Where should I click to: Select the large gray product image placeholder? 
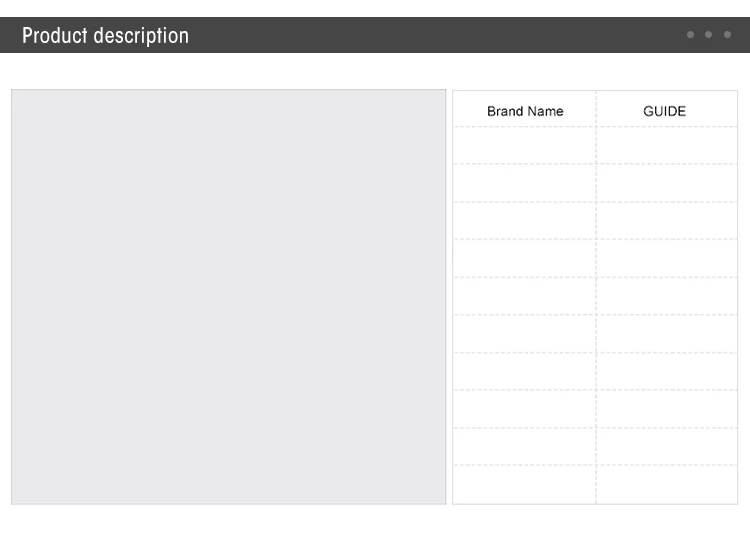tap(229, 297)
